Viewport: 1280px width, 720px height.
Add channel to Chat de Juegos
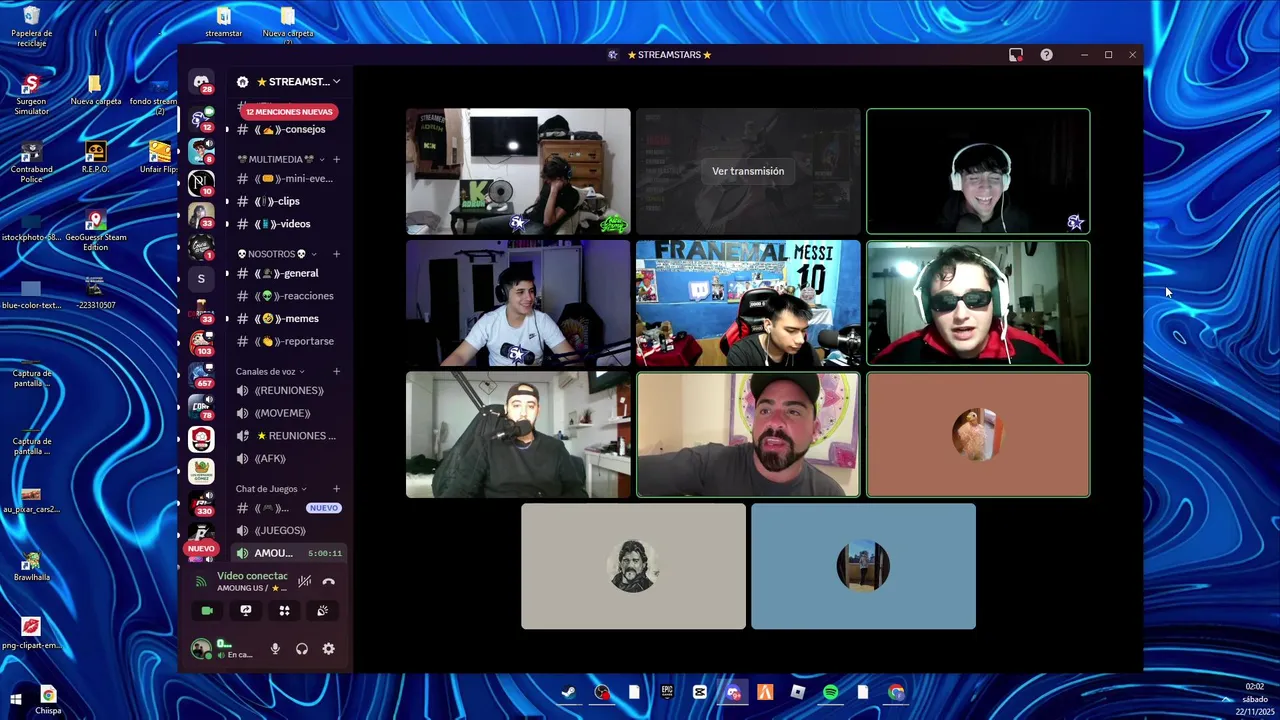pos(336,489)
